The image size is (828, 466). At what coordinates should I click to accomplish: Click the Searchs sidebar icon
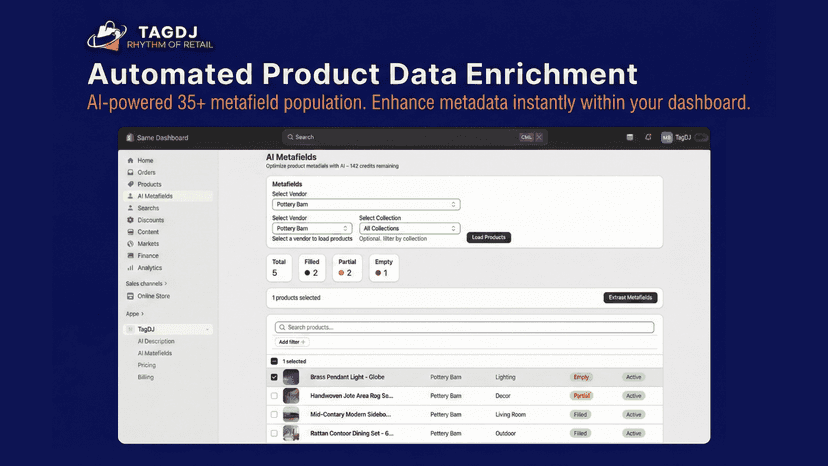click(x=130, y=208)
